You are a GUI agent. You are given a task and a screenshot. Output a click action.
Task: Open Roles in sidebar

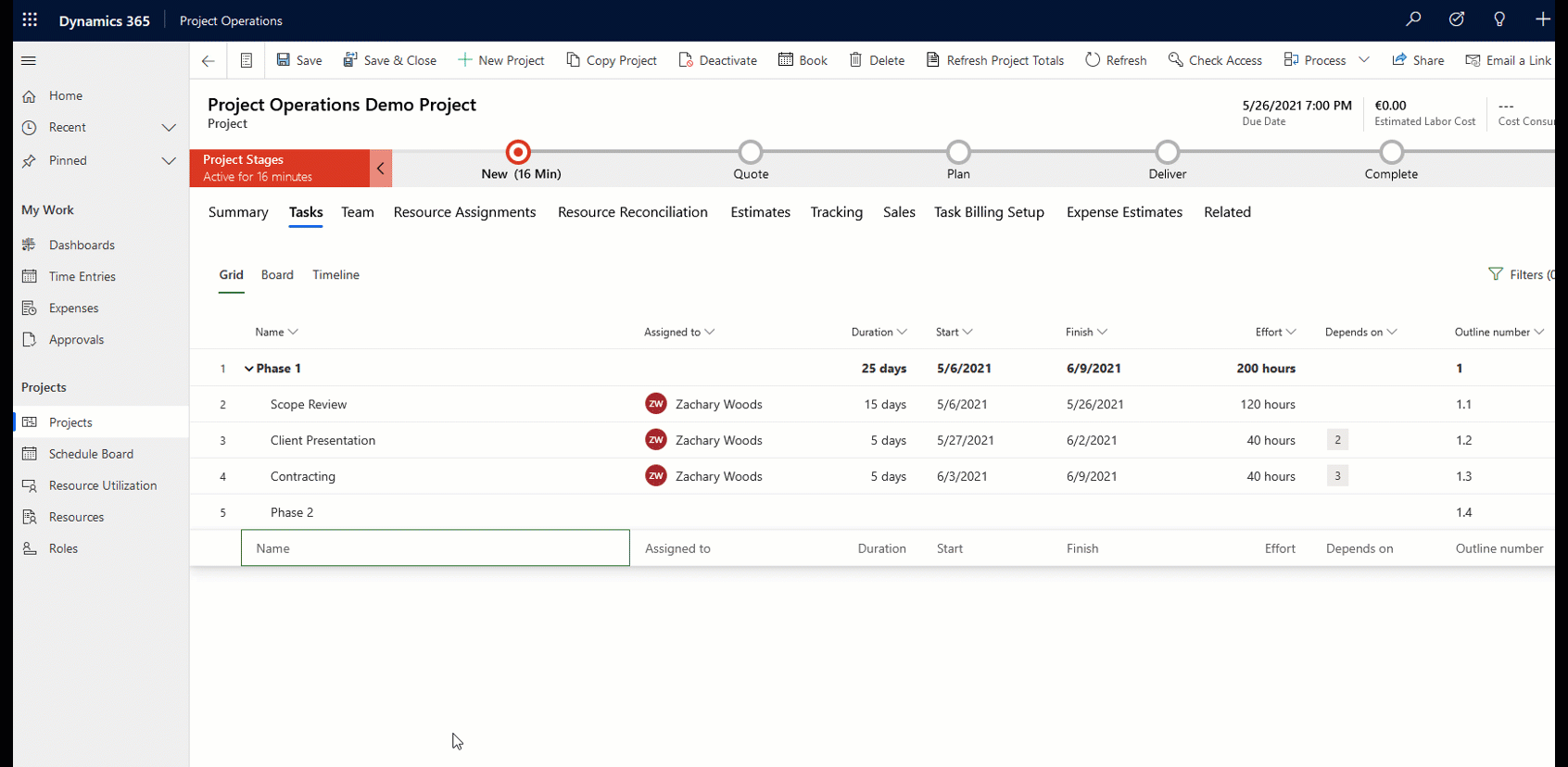[x=63, y=548]
